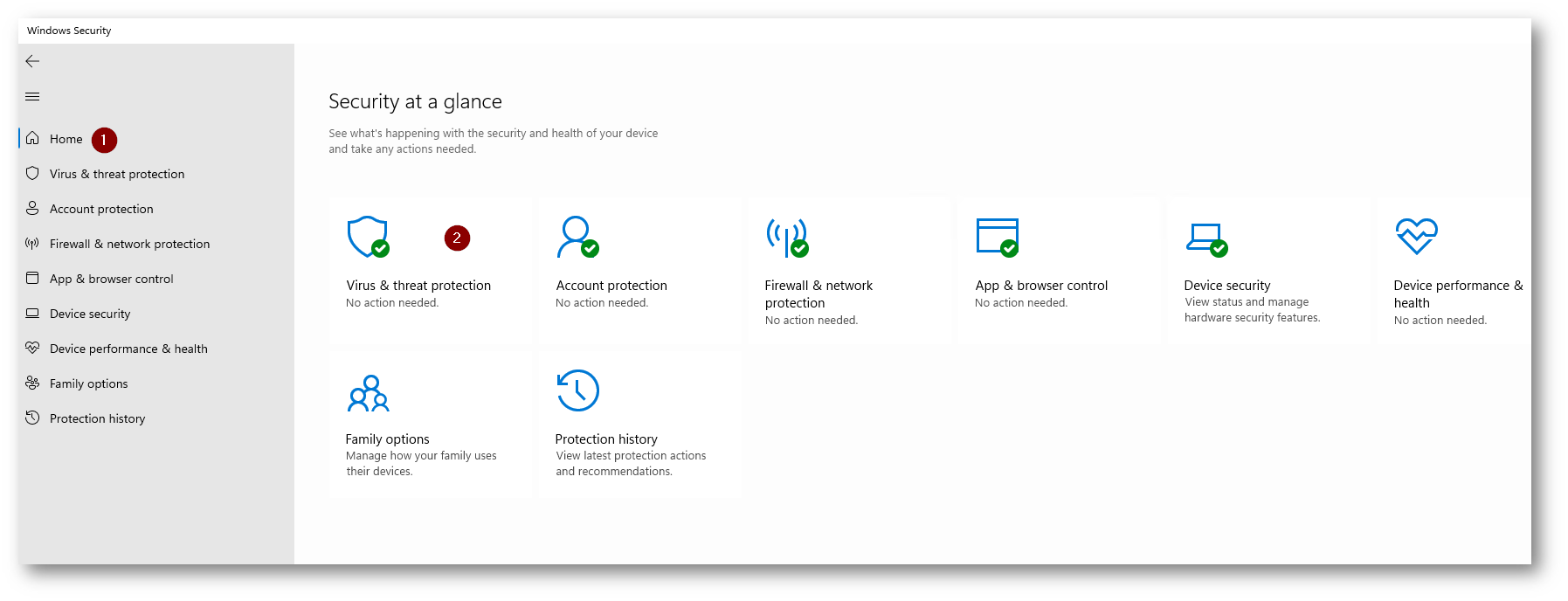Click the clock icon beside Protection history in sidebar
The image size is (1568, 601).
[32, 418]
